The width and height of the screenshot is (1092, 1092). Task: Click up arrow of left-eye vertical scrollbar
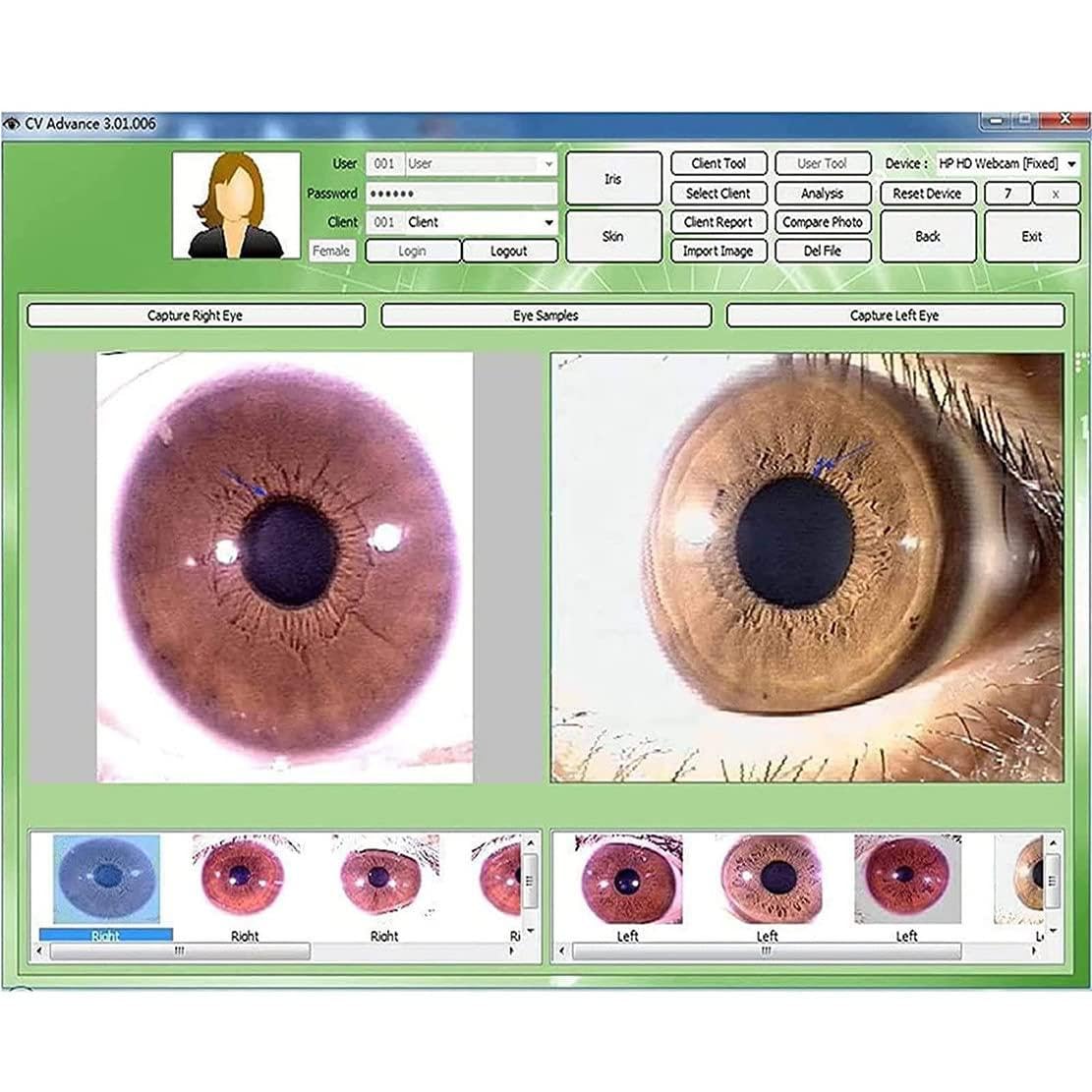click(x=1053, y=843)
